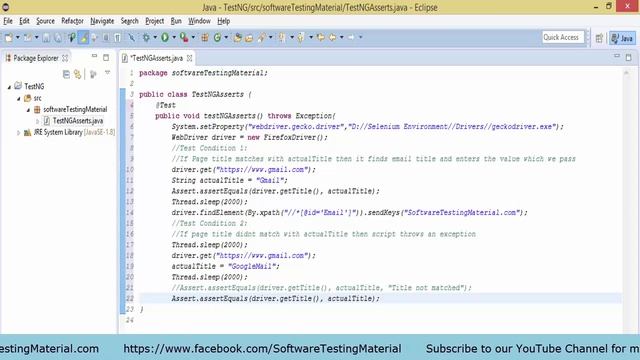Click the Open Perspective icon
Screen dimensions: 640x360
[599, 38]
